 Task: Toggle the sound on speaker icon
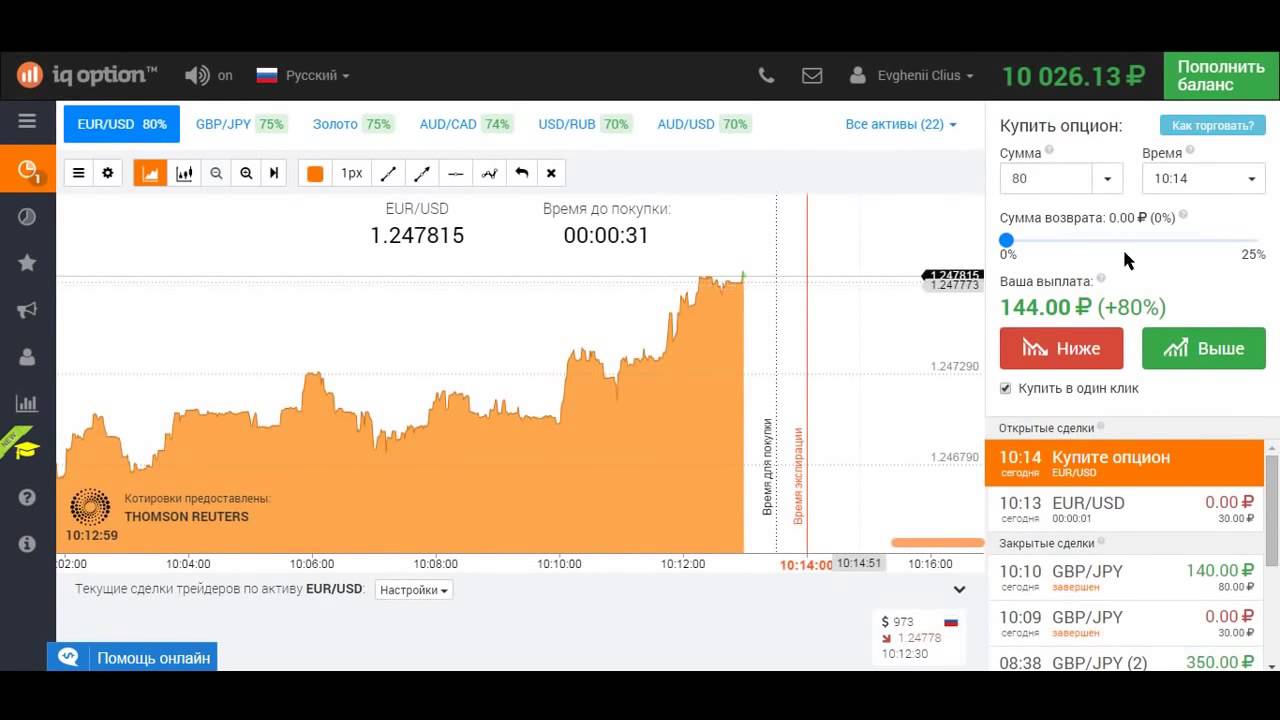click(x=197, y=75)
